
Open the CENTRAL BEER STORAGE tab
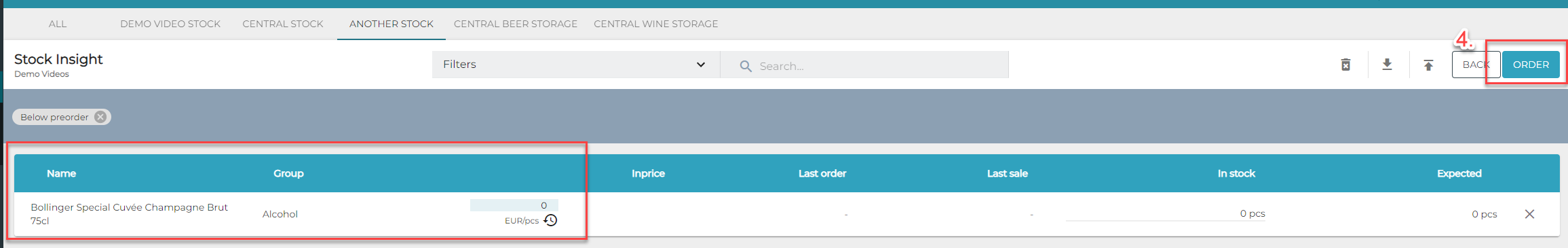[516, 24]
